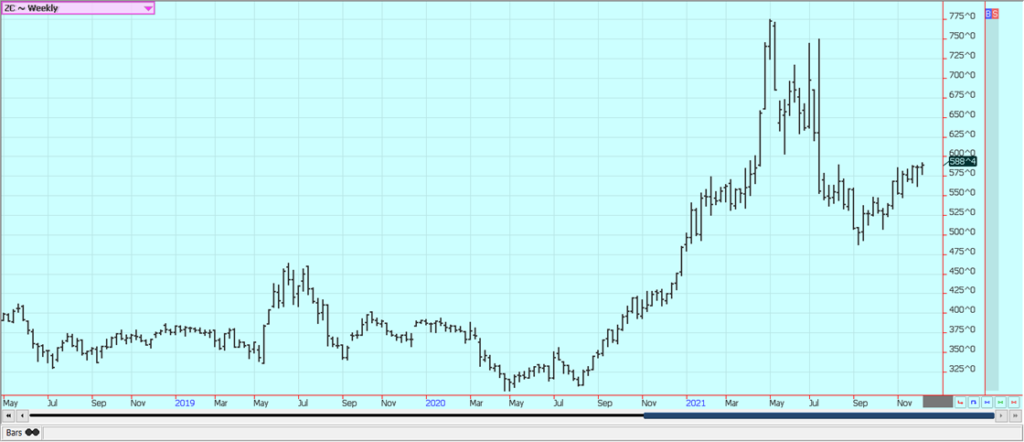Viewport: 1024px width, 442px height.
Task: Click the red horizontal compress icon
Action: pyautogui.click(x=1014, y=402)
